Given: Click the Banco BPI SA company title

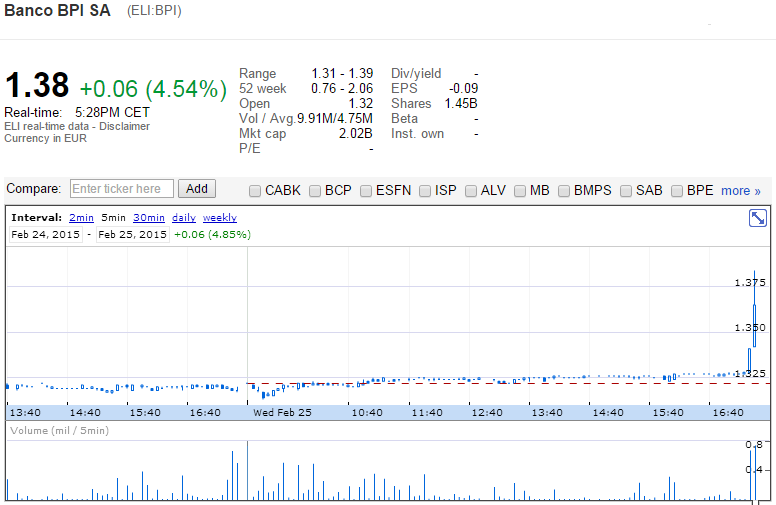Looking at the screenshot, I should (57, 10).
